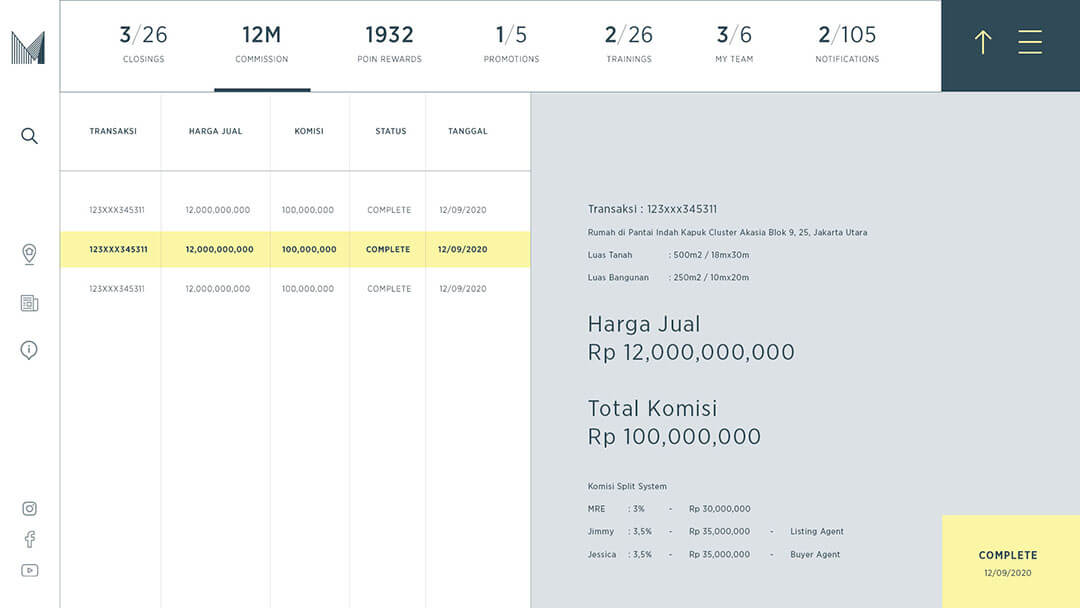The height and width of the screenshot is (608, 1080).
Task: Open the Trainings tab
Action: 628,45
